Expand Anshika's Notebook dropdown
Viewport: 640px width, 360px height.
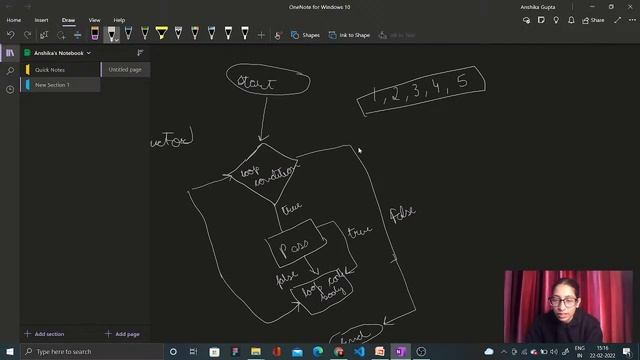click(89, 53)
